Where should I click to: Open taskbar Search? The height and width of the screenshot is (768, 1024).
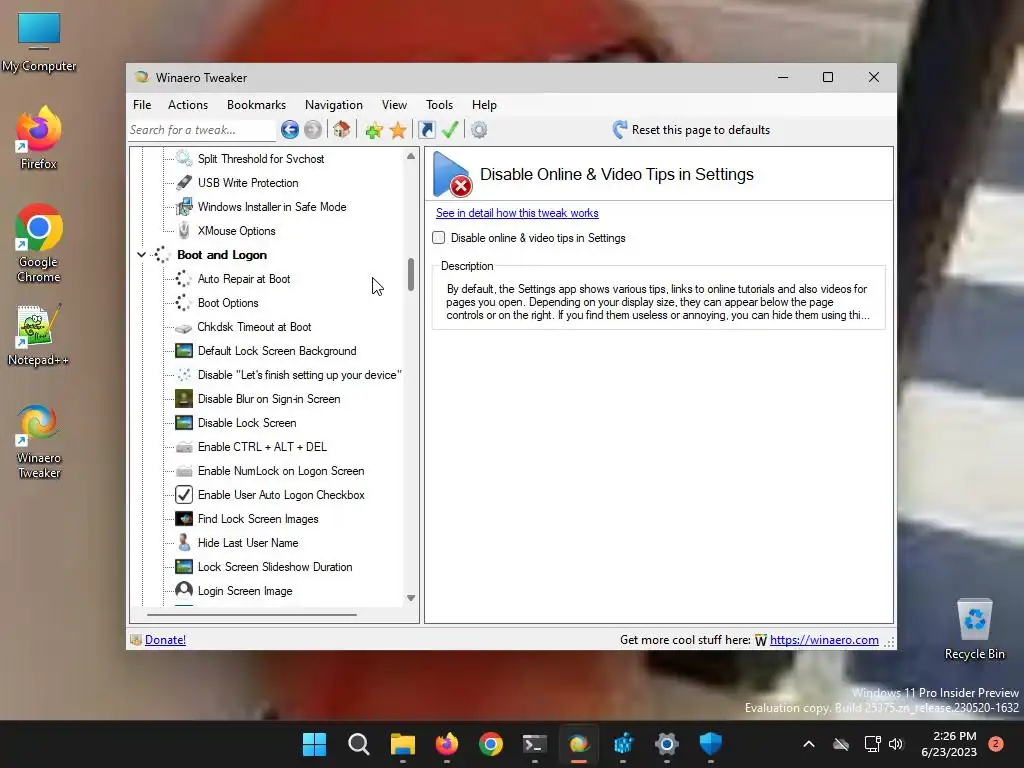tap(359, 744)
